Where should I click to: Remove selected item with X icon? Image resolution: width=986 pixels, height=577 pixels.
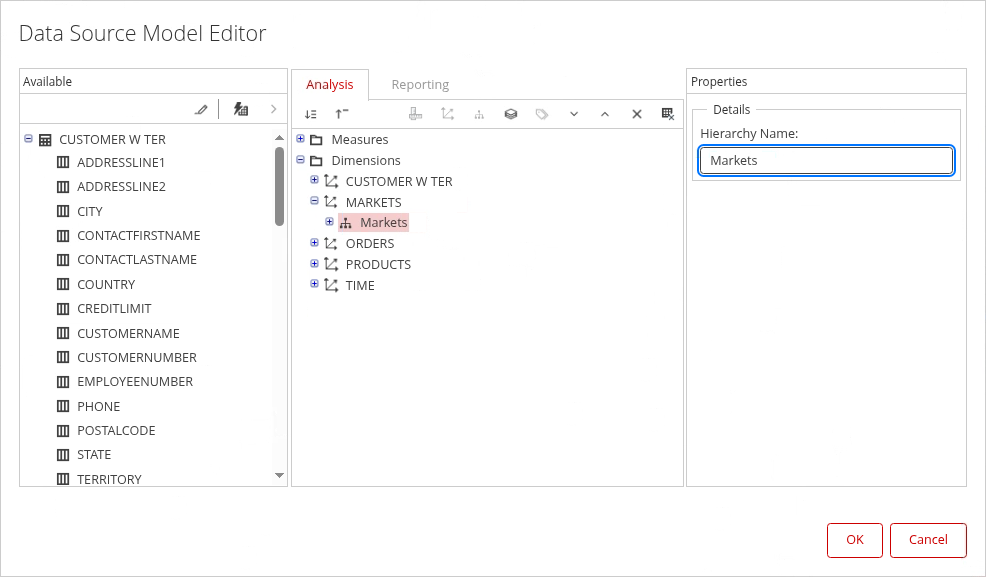pos(636,114)
